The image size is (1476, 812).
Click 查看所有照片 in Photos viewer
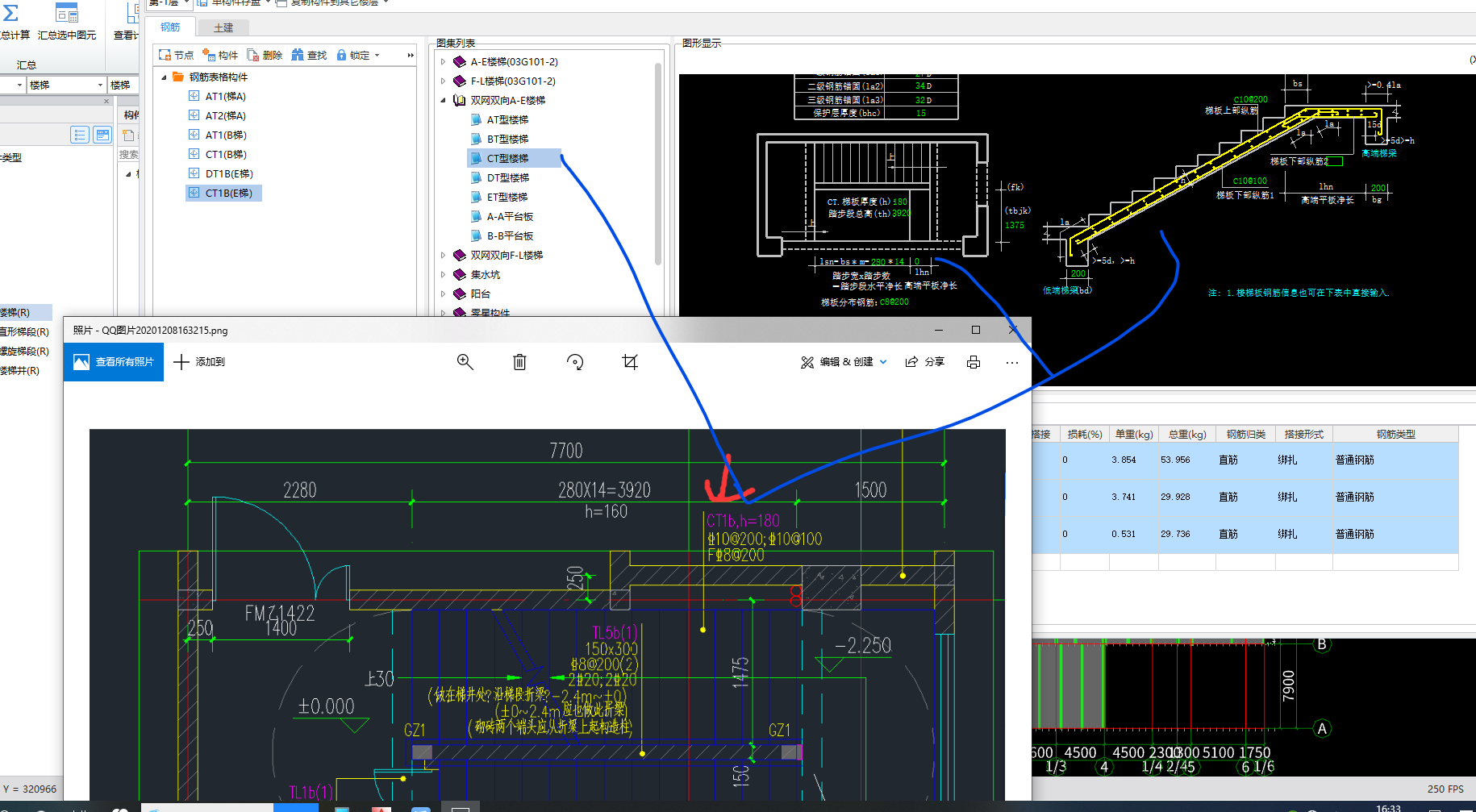pos(114,362)
